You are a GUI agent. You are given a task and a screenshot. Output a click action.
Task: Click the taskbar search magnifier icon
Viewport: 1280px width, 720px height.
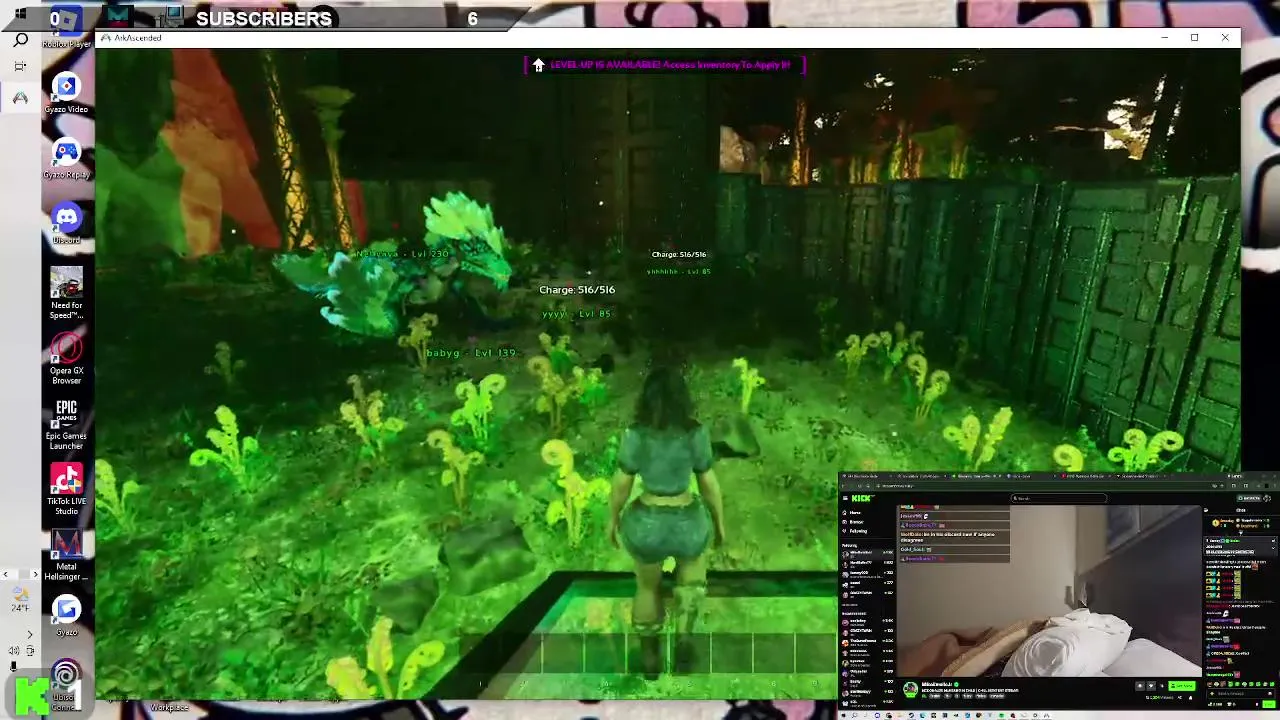[20, 40]
